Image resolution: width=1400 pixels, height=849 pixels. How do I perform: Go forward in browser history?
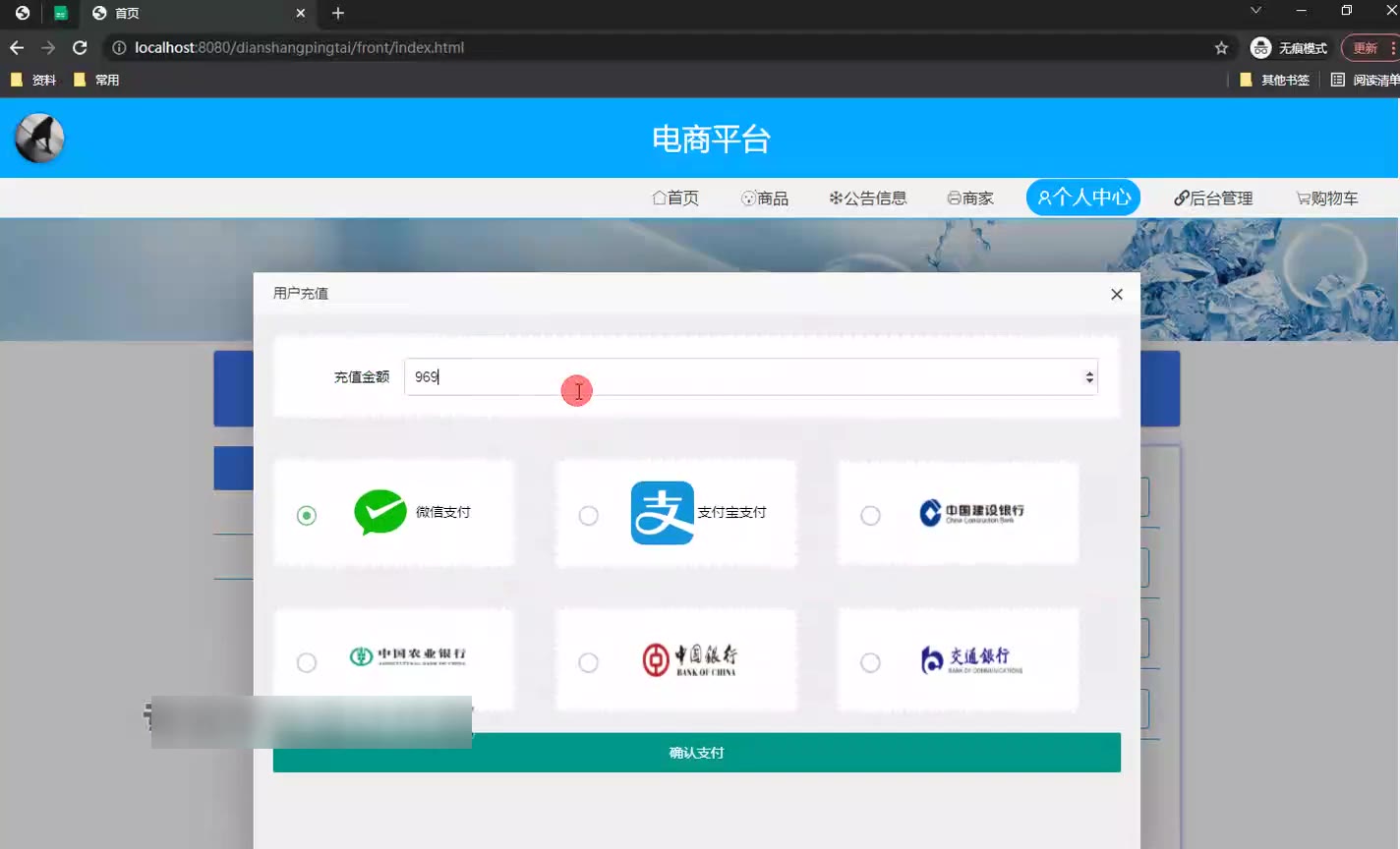48,47
